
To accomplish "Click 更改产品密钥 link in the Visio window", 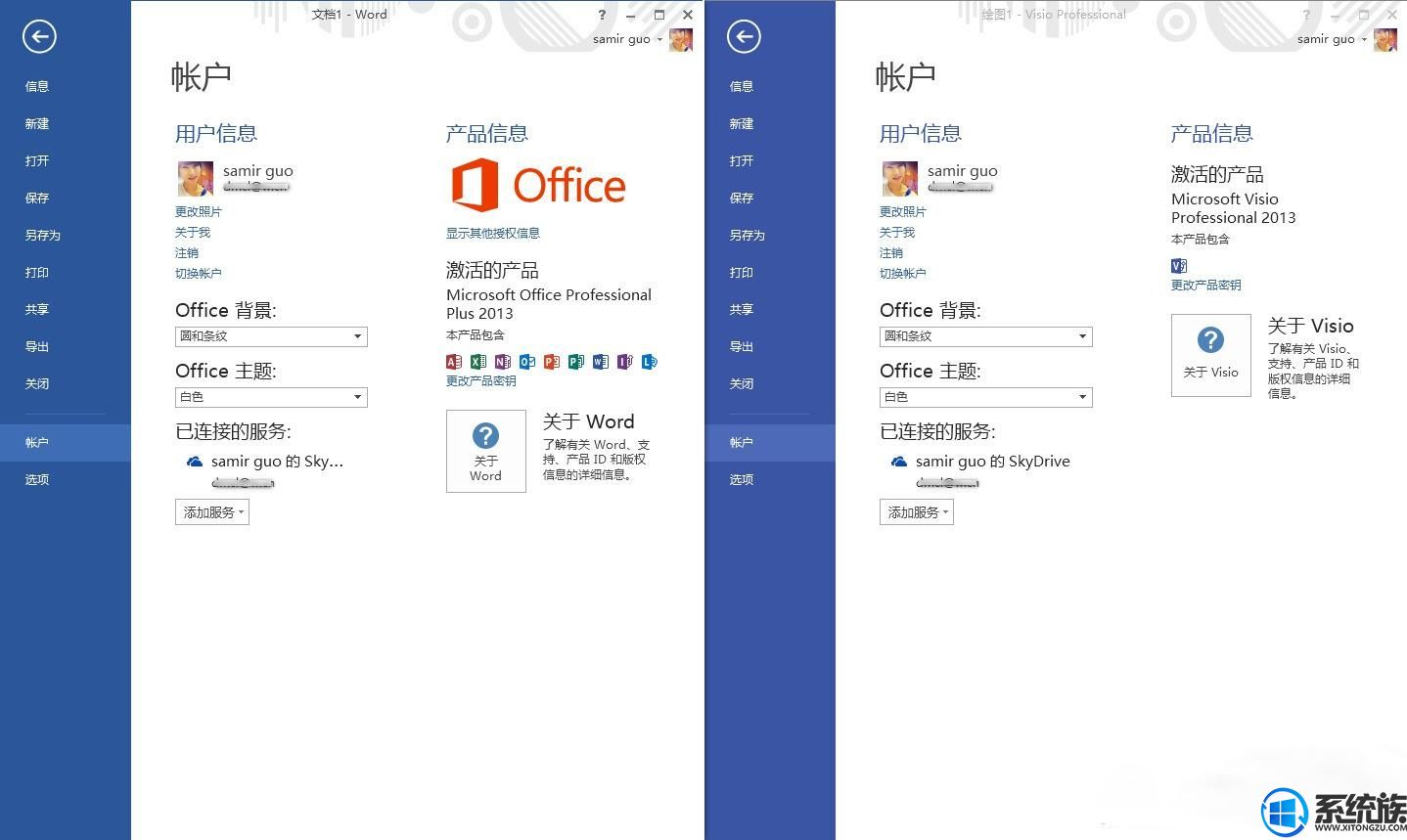I will point(1206,285).
